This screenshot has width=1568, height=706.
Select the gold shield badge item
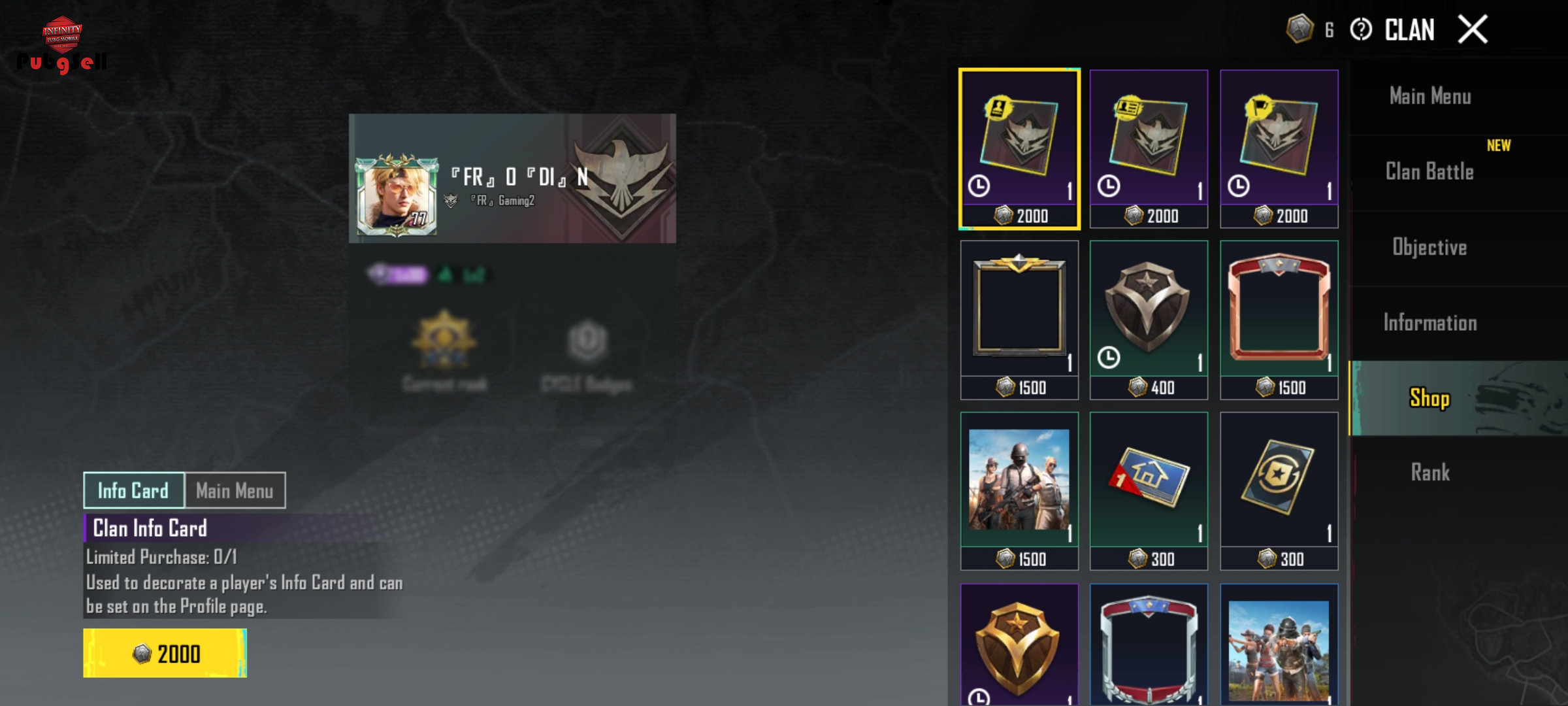pyautogui.click(x=1019, y=644)
